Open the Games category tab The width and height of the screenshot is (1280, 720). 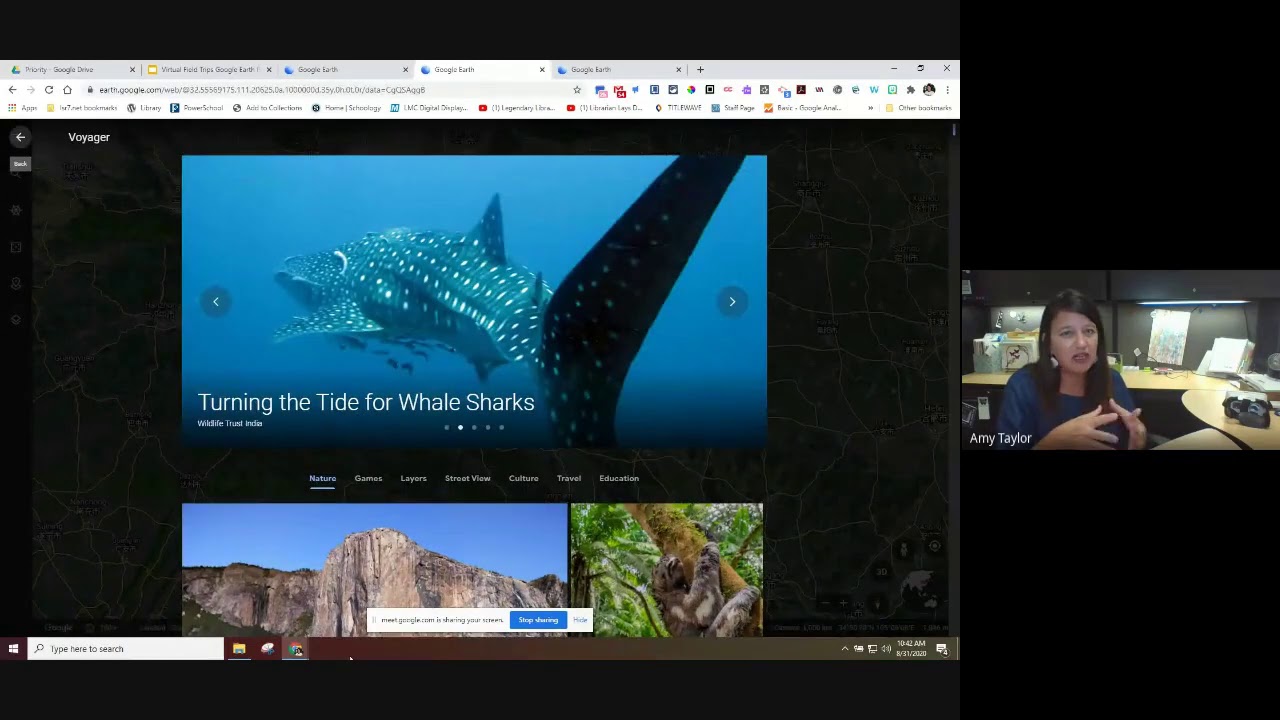(x=368, y=478)
